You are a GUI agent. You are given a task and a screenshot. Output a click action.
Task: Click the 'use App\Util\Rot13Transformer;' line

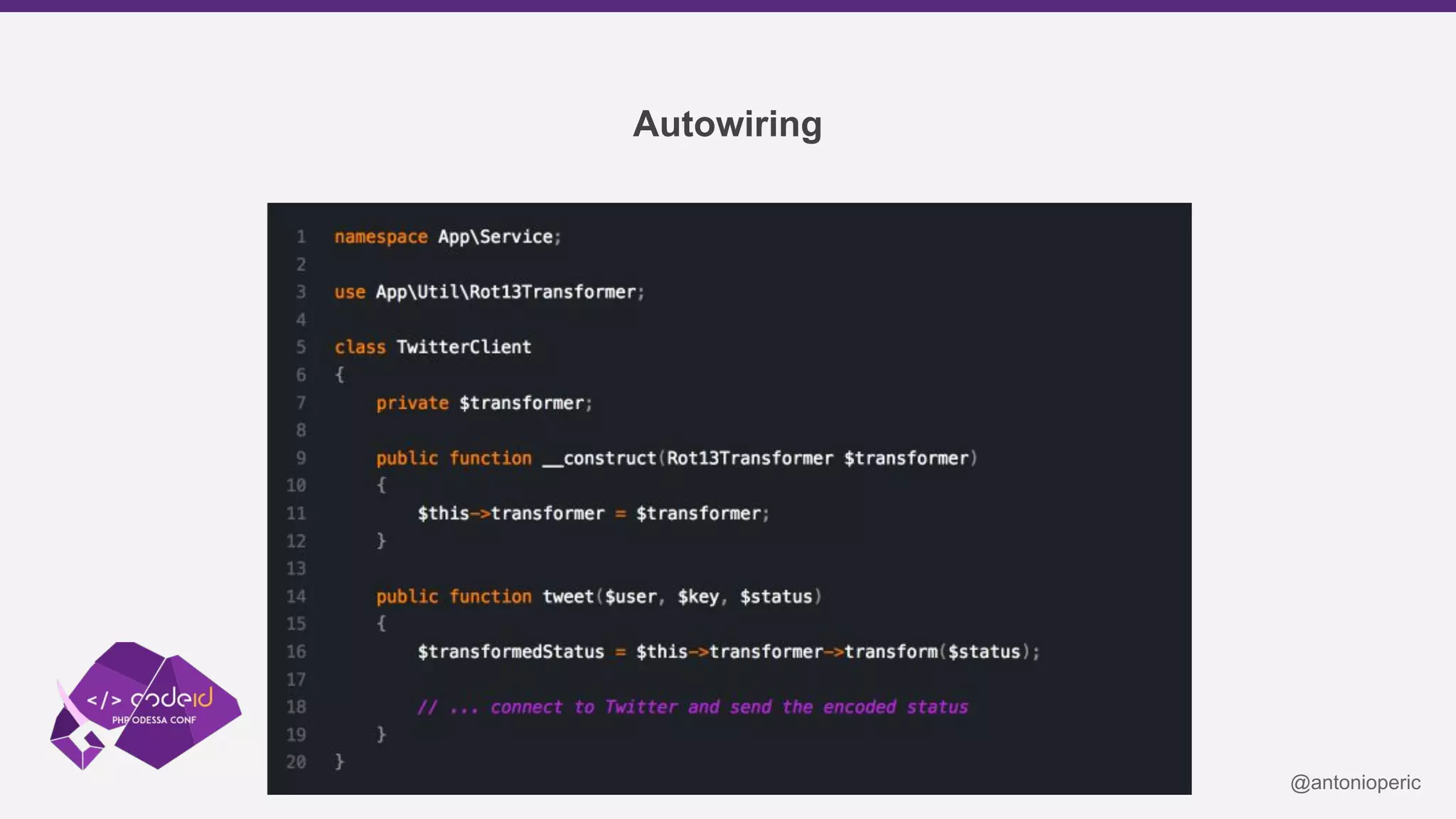(x=489, y=292)
